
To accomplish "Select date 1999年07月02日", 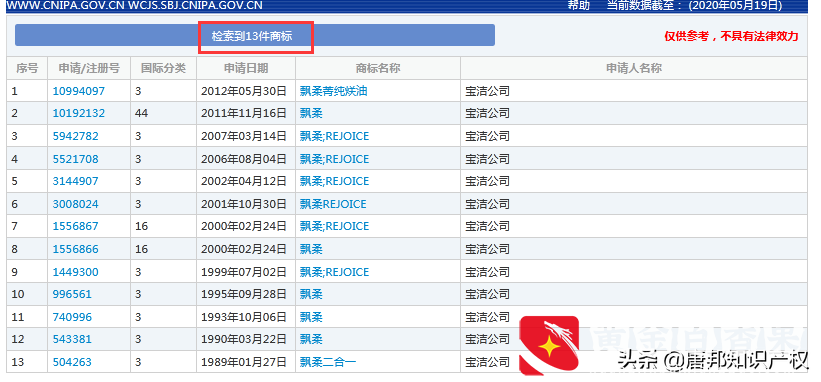I will pyautogui.click(x=244, y=272).
